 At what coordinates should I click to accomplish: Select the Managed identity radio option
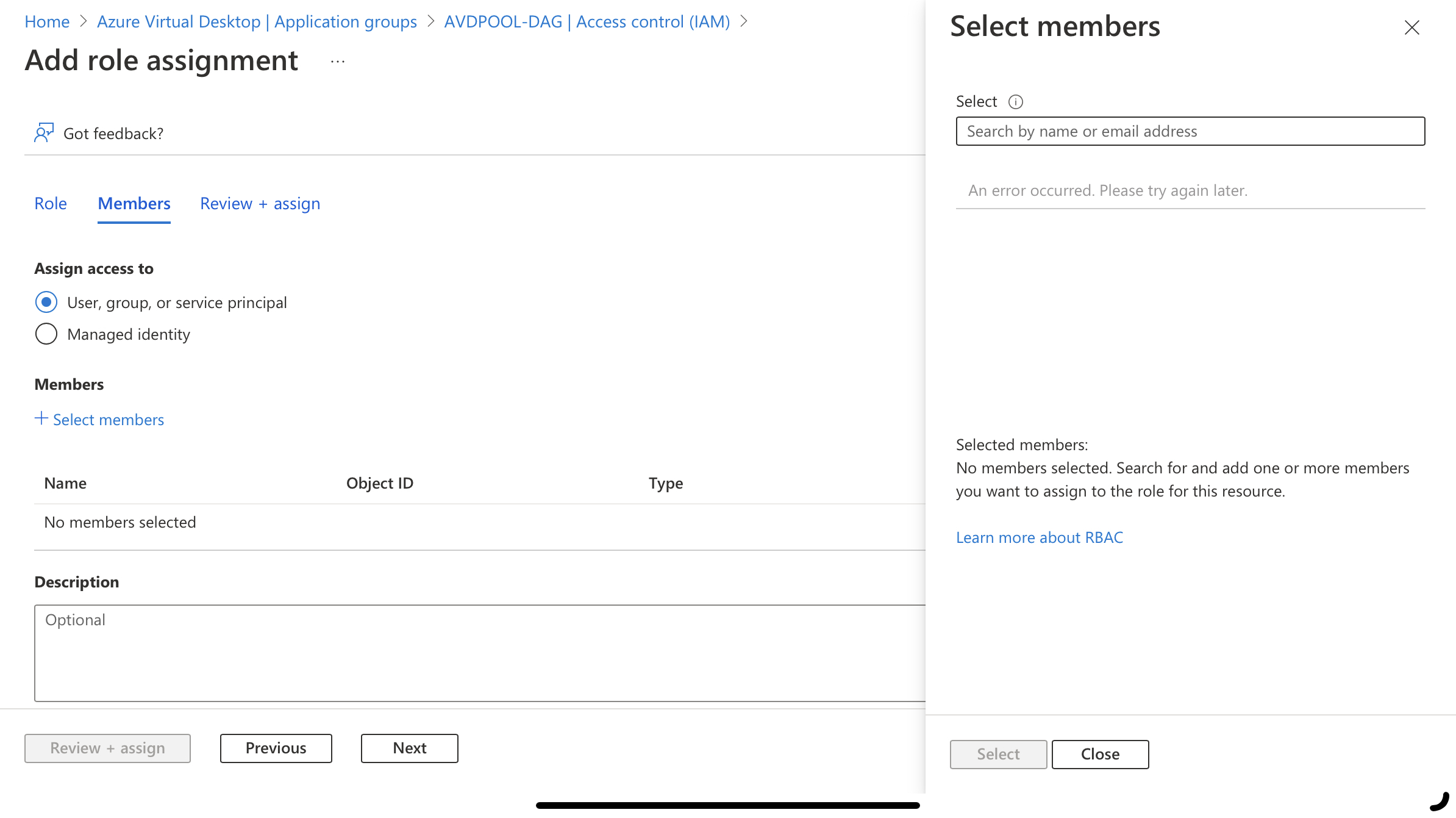[x=46, y=334]
